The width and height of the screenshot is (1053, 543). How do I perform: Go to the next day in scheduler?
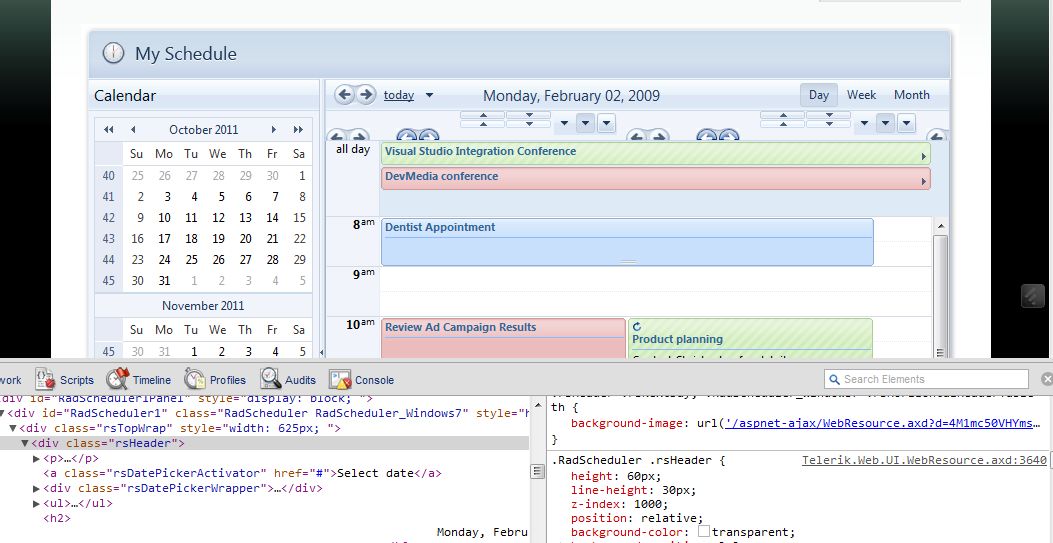coord(365,95)
